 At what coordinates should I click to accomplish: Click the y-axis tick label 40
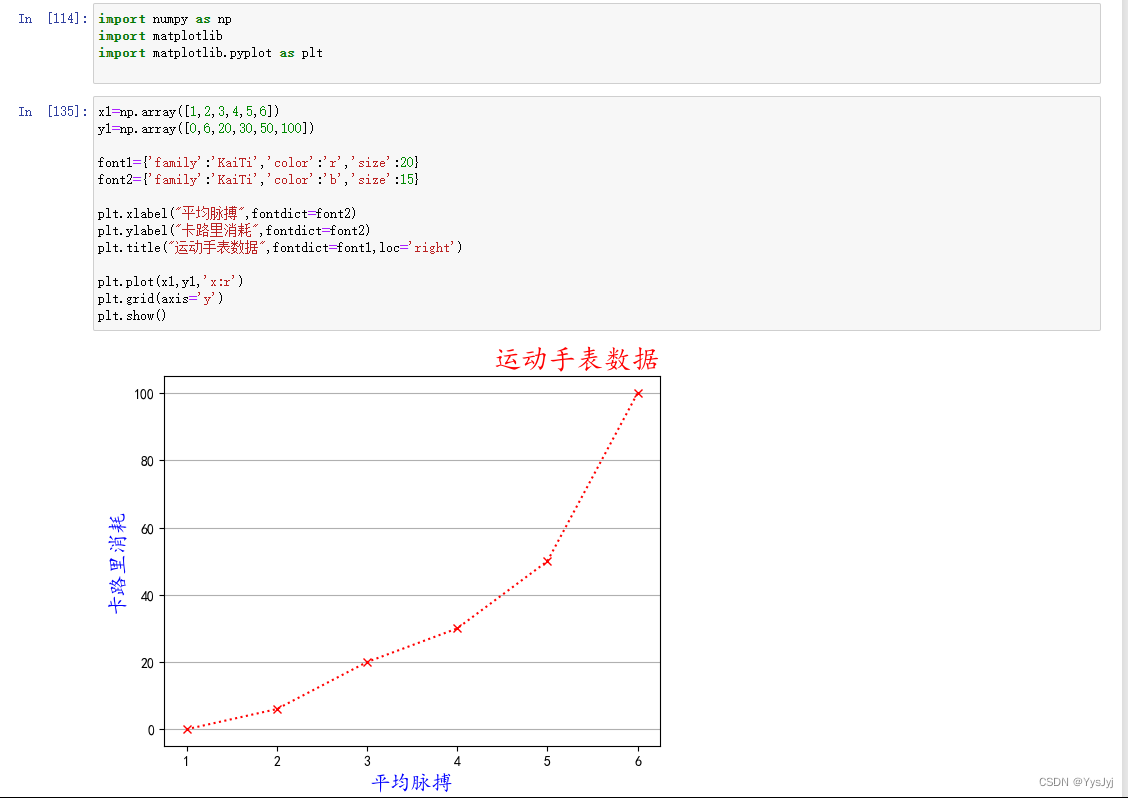(147, 596)
